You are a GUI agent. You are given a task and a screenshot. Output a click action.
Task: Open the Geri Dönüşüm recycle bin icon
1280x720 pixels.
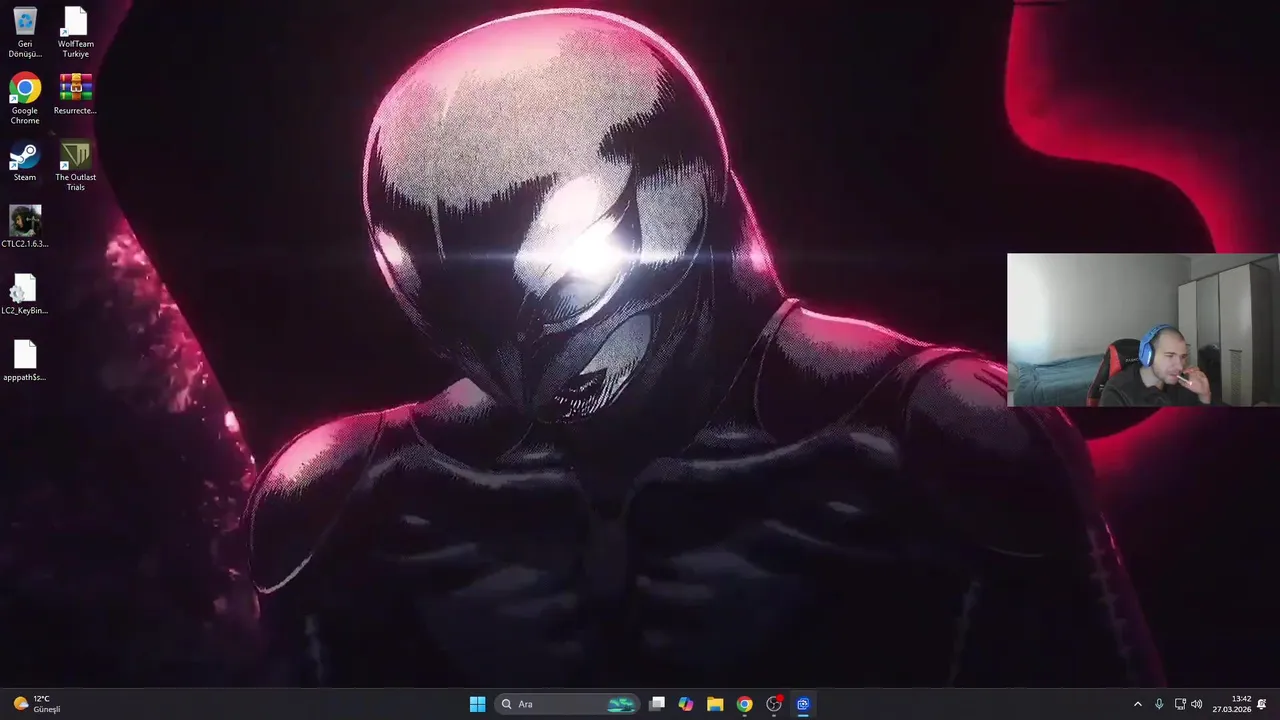click(x=25, y=32)
